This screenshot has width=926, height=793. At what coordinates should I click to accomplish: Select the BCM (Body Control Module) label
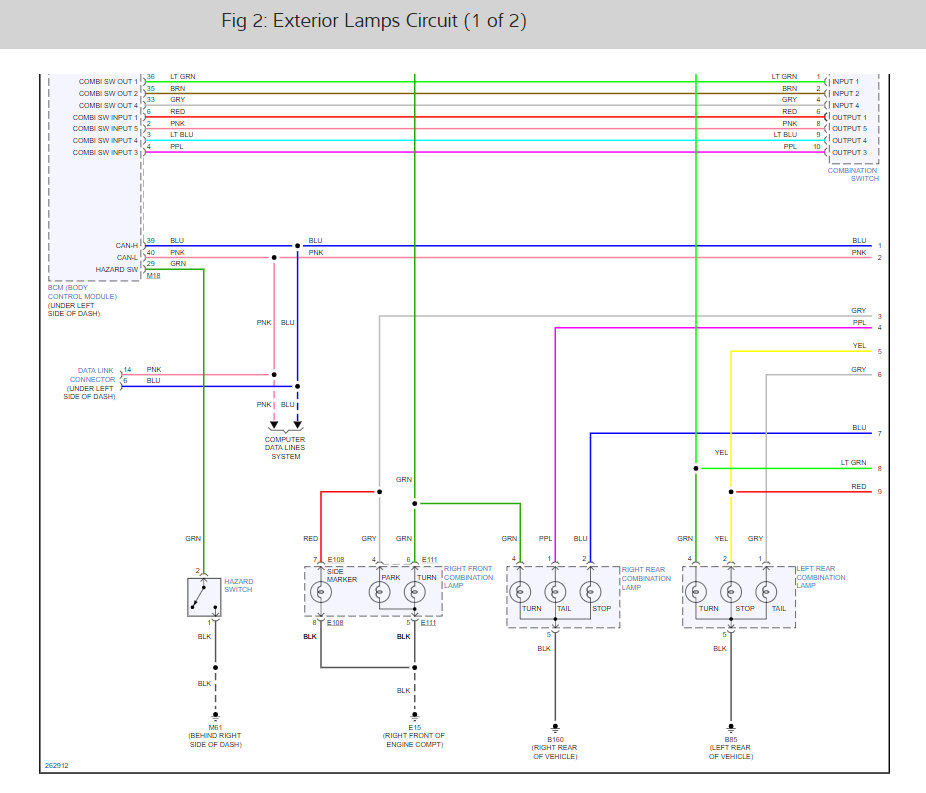tap(82, 292)
